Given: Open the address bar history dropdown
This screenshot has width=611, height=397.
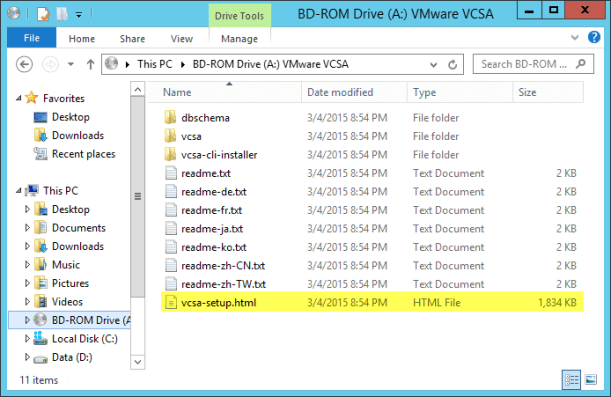Looking at the screenshot, I should 433,65.
